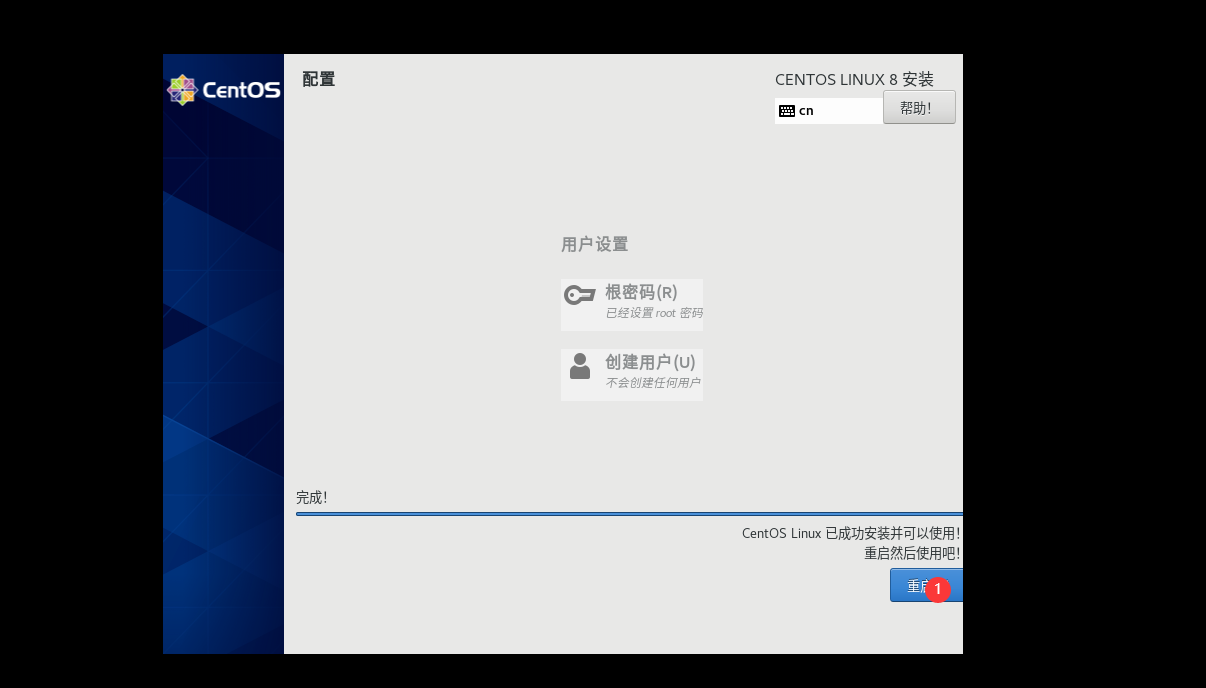Click 不会创建任何用户 status text

point(653,383)
